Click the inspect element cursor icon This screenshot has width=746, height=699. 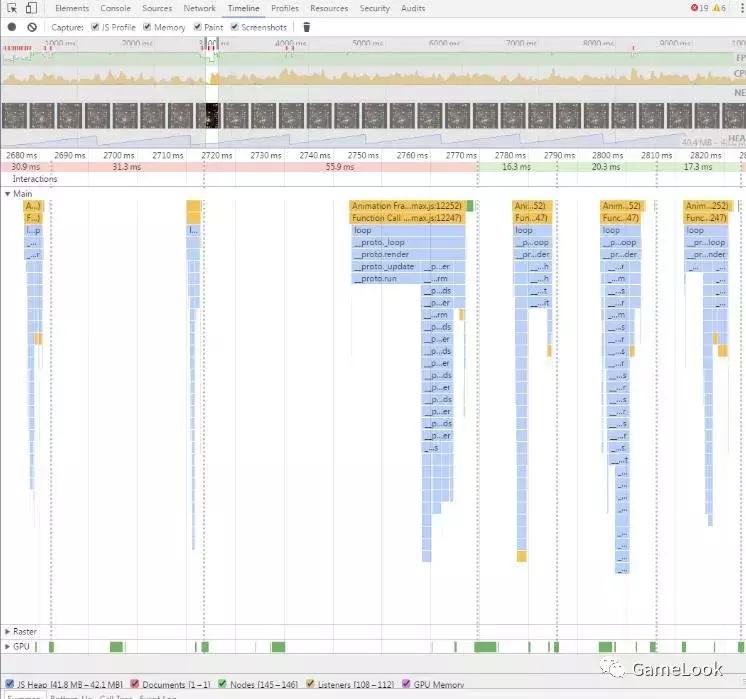pyautogui.click(x=11, y=8)
